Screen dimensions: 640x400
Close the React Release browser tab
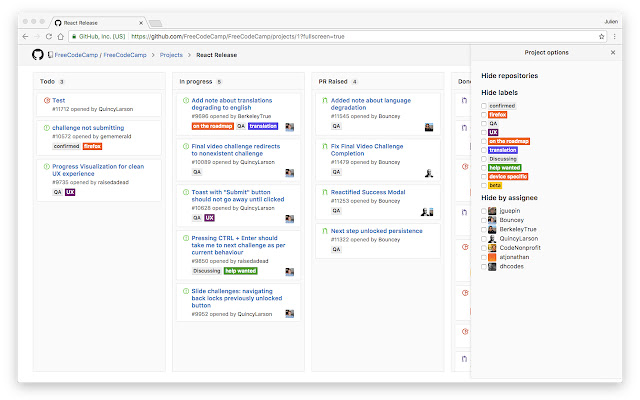(x=141, y=23)
